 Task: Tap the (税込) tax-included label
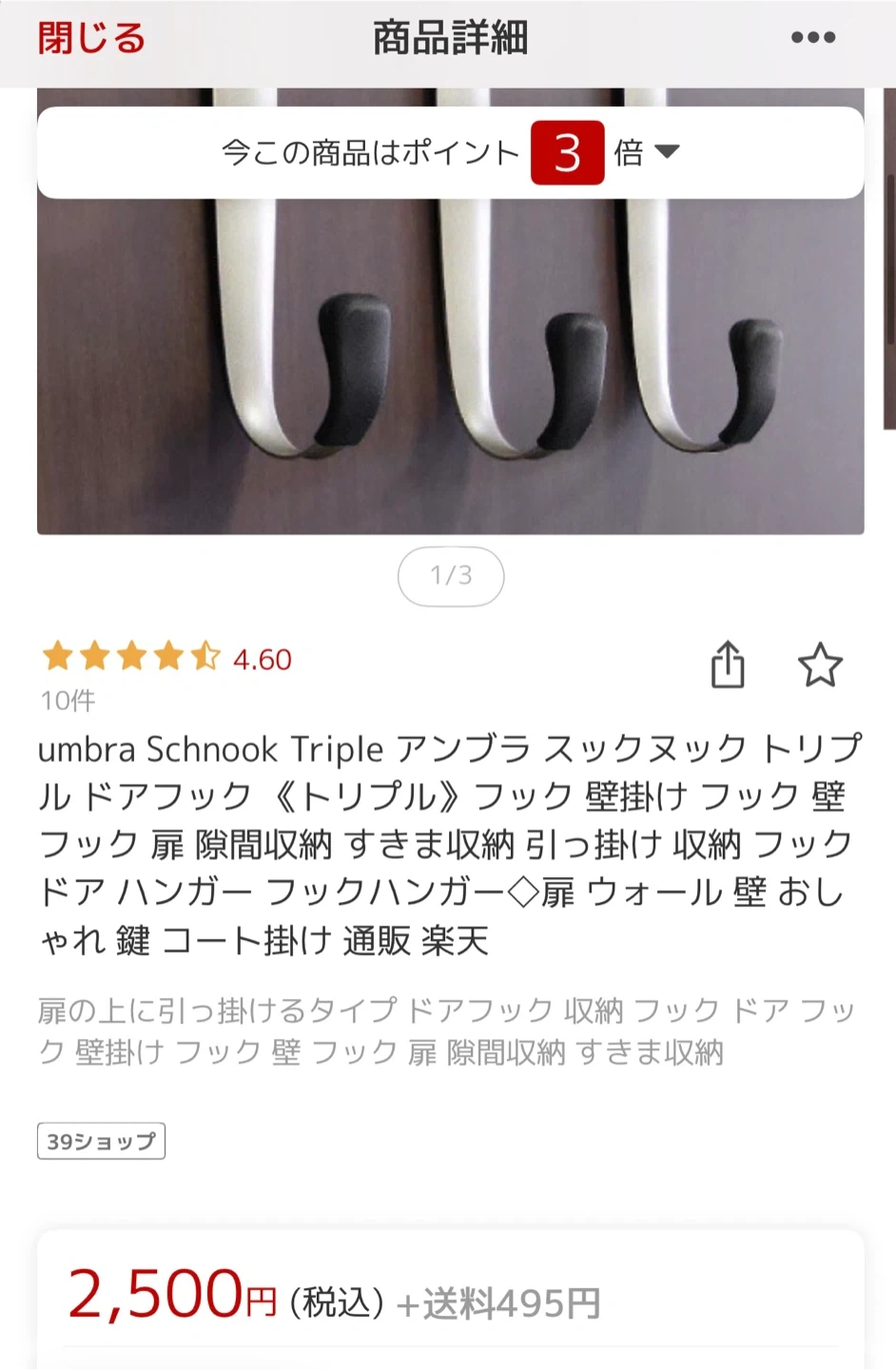point(337,1302)
